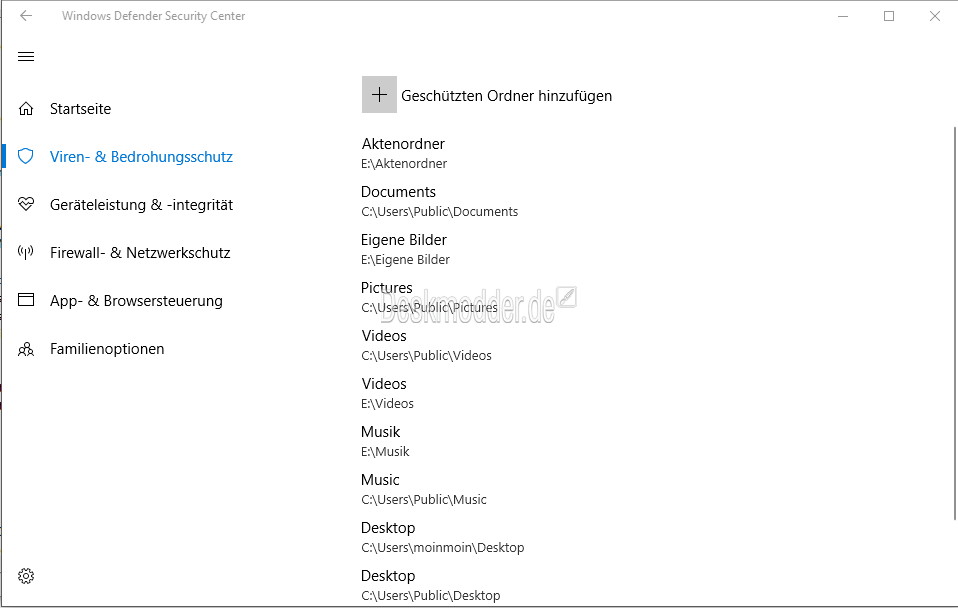This screenshot has height=608, width=958.
Task: Open Firewall antenna icon
Action: (26, 252)
